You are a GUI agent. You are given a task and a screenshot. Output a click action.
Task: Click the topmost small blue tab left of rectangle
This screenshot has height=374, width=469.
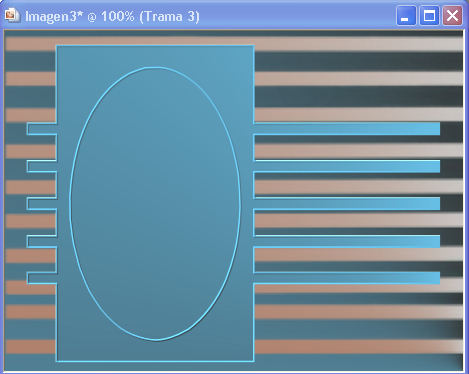[x=42, y=129]
